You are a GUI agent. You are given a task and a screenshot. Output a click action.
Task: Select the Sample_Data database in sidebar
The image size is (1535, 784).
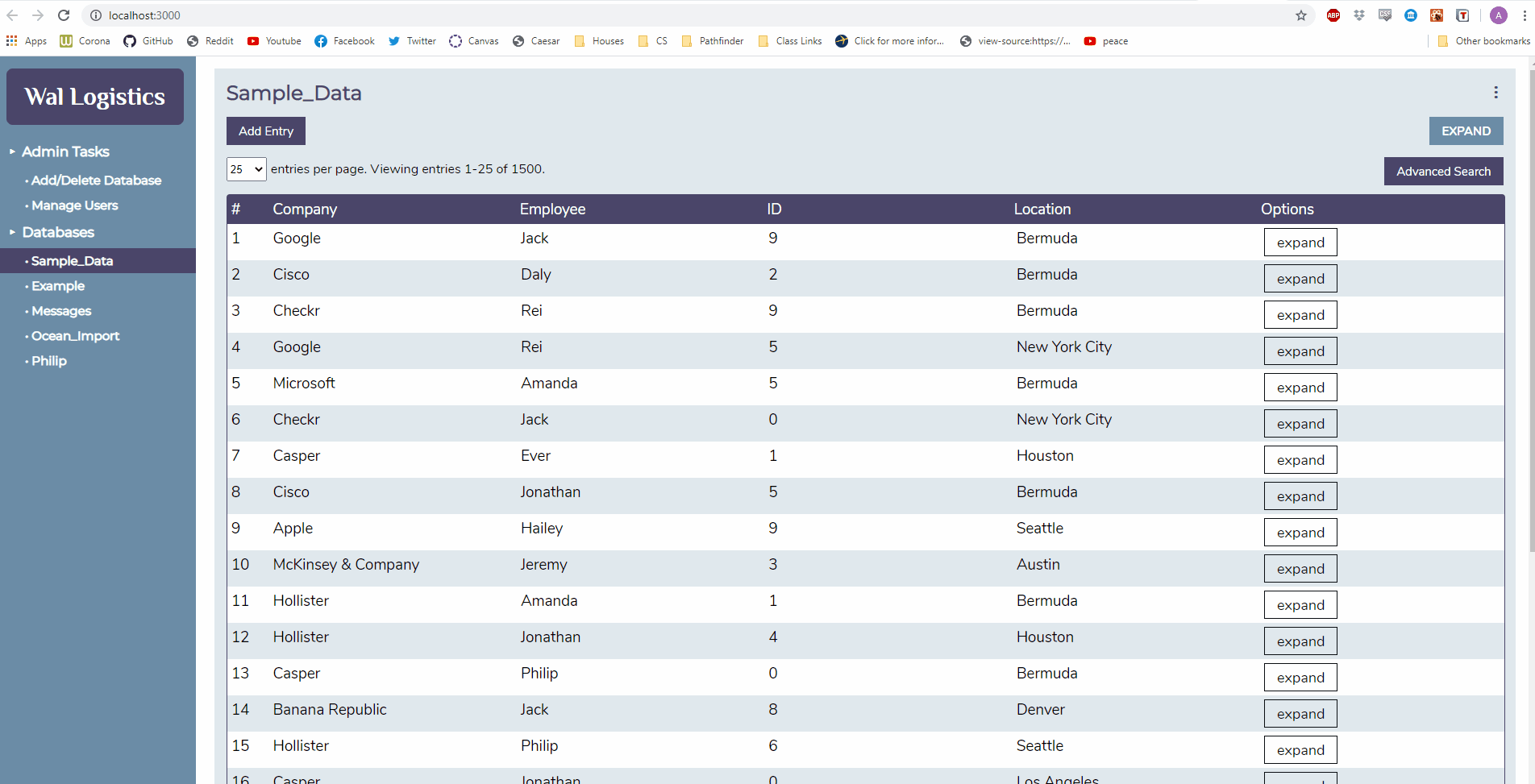coord(98,261)
